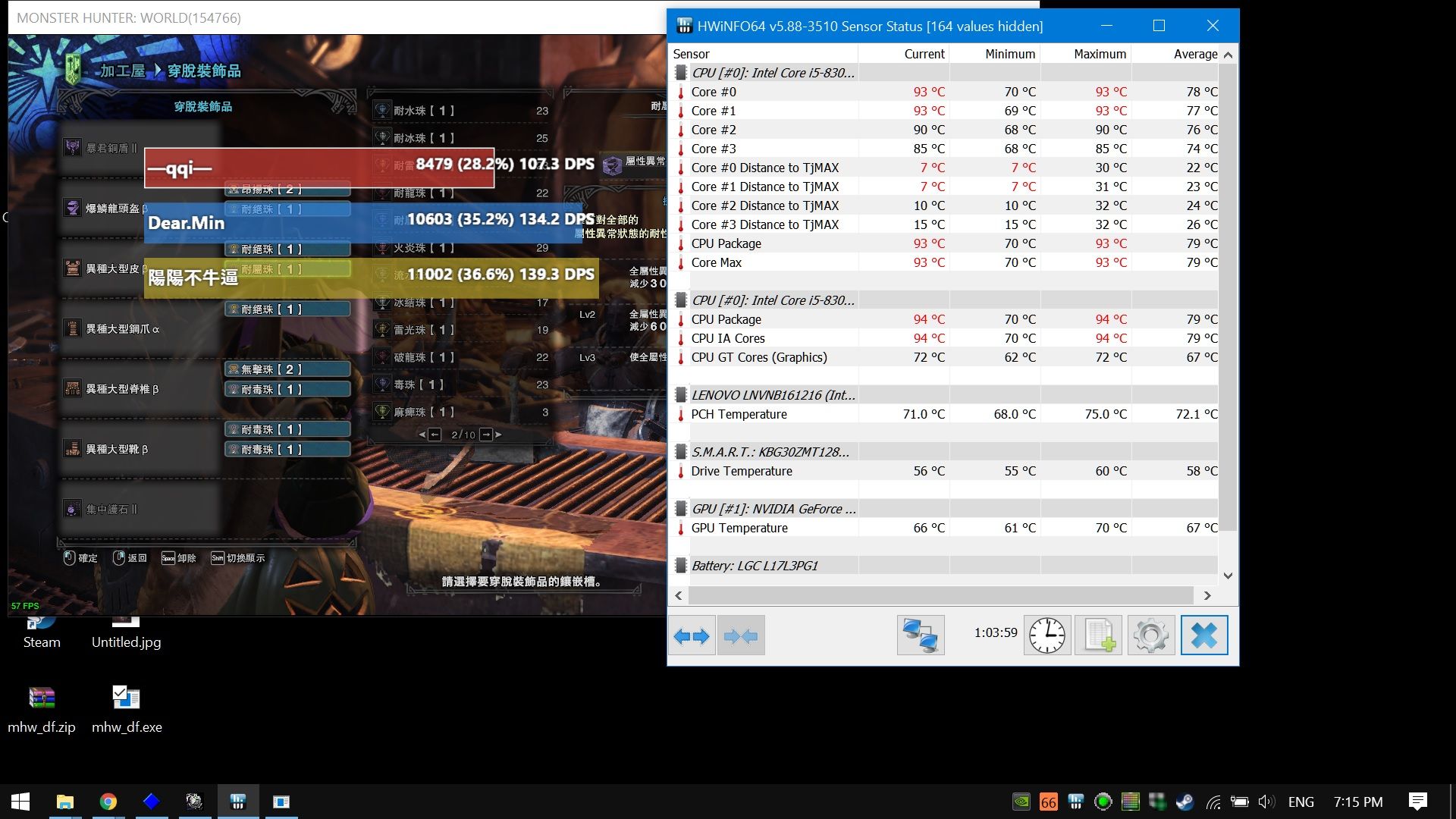Open the Windows Start menu
Image resolution: width=1456 pixels, height=819 pixels.
click(20, 802)
